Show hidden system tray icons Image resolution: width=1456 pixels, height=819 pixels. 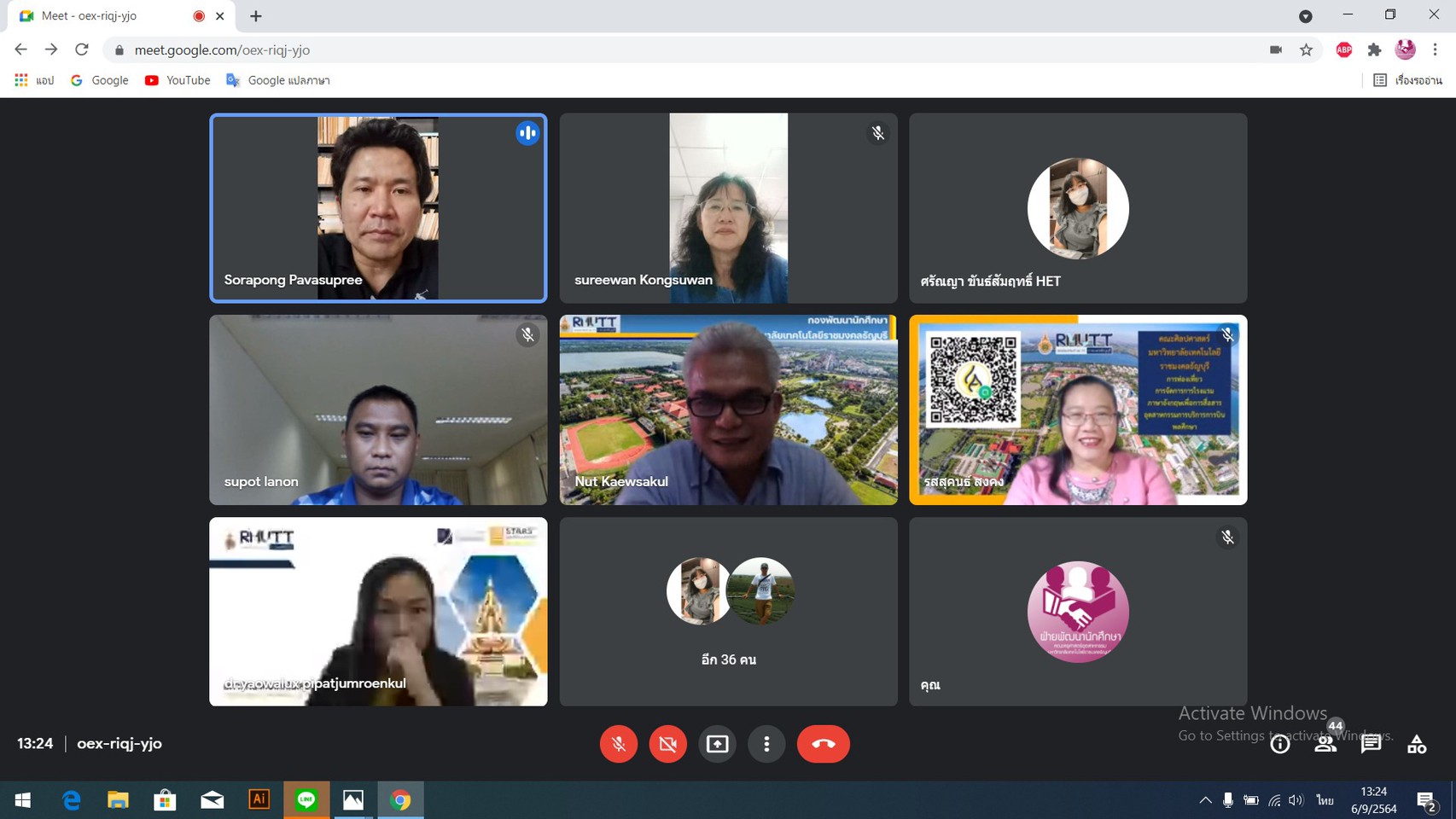point(1205,800)
